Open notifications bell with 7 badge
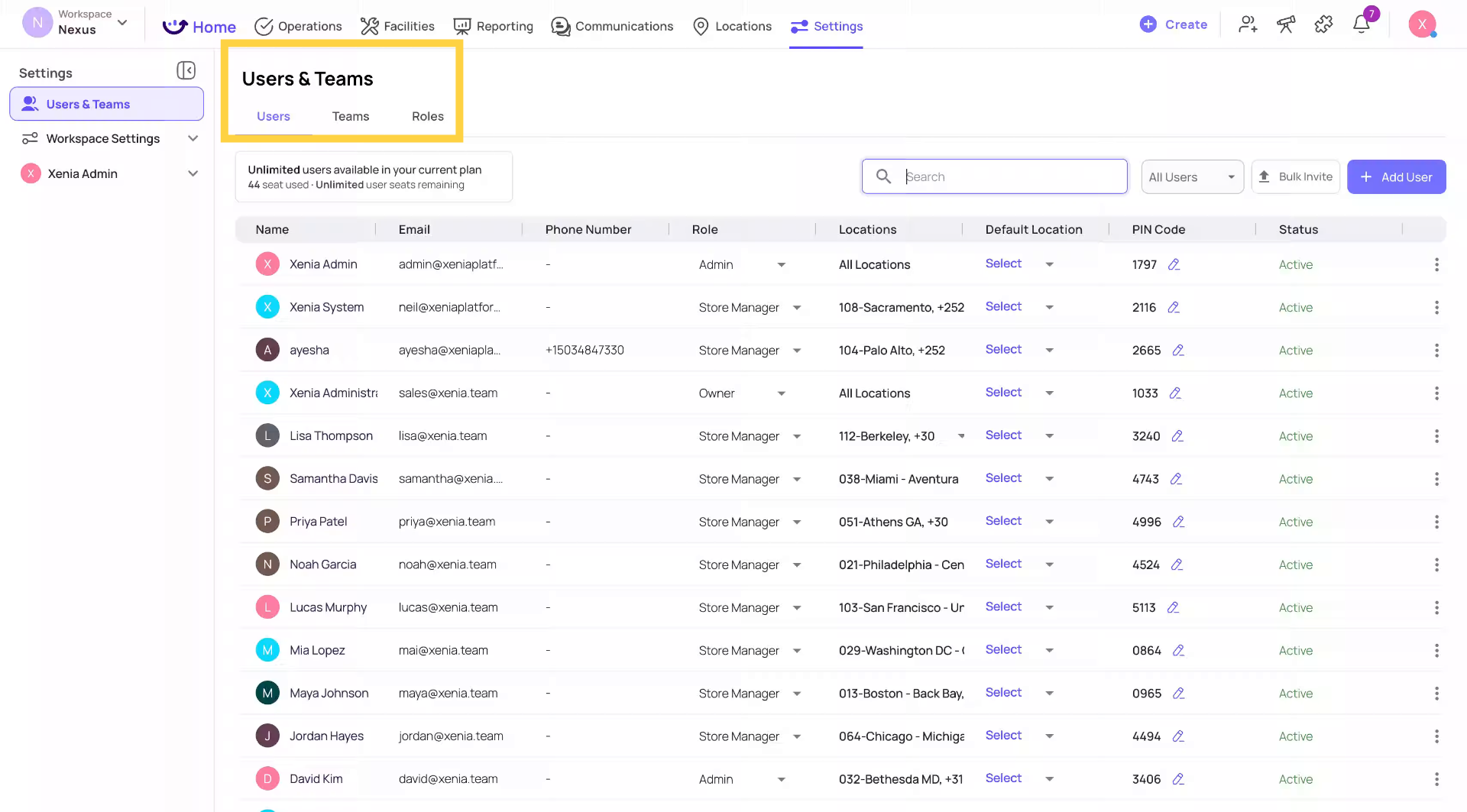Image resolution: width=1467 pixels, height=812 pixels. 1362,24
